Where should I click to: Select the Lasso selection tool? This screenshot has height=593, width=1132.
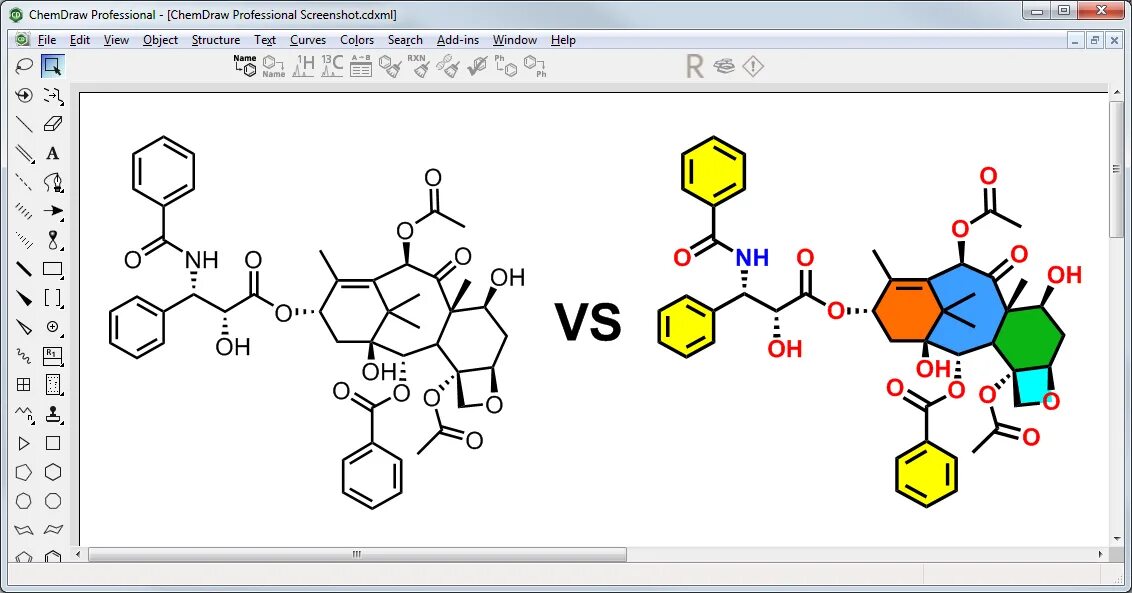[24, 66]
